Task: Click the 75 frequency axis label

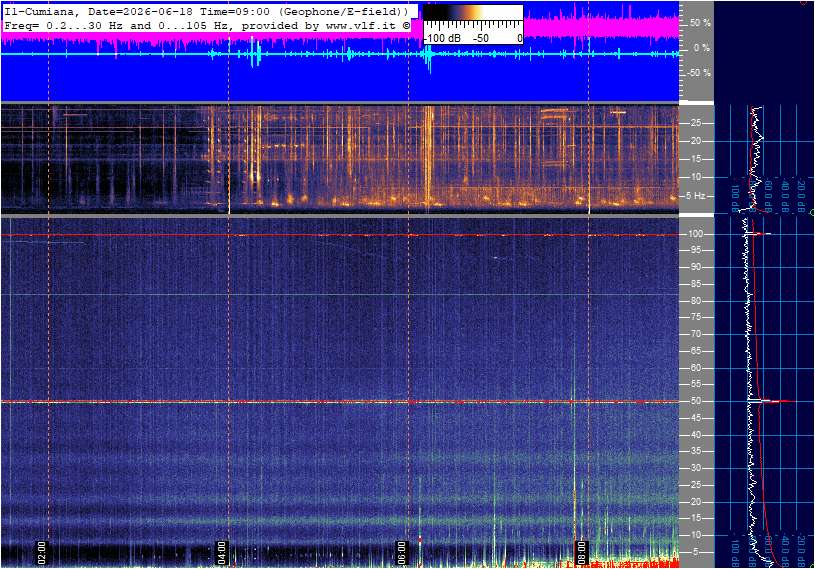Action: [x=695, y=317]
